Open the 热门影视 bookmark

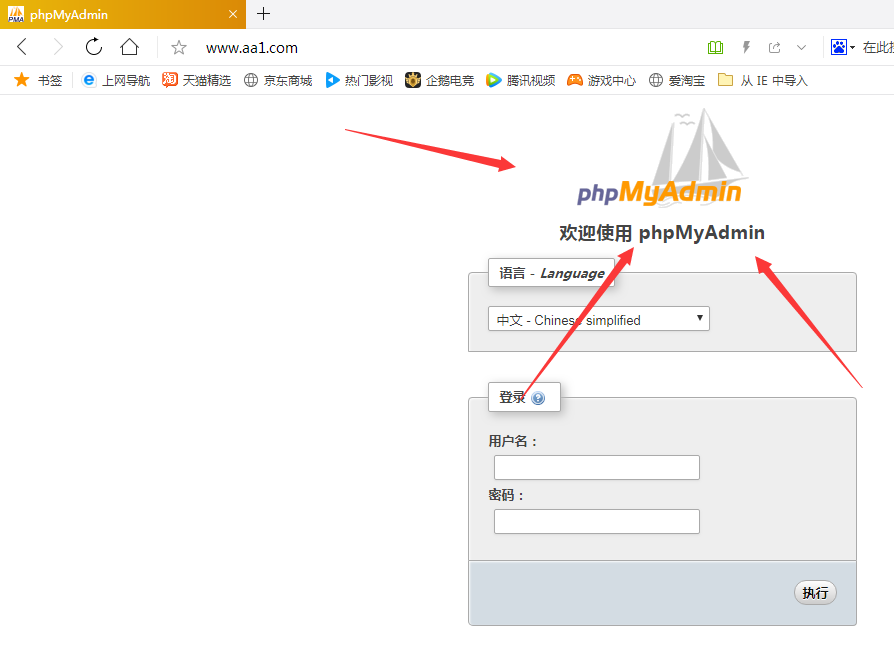[x=359, y=80]
